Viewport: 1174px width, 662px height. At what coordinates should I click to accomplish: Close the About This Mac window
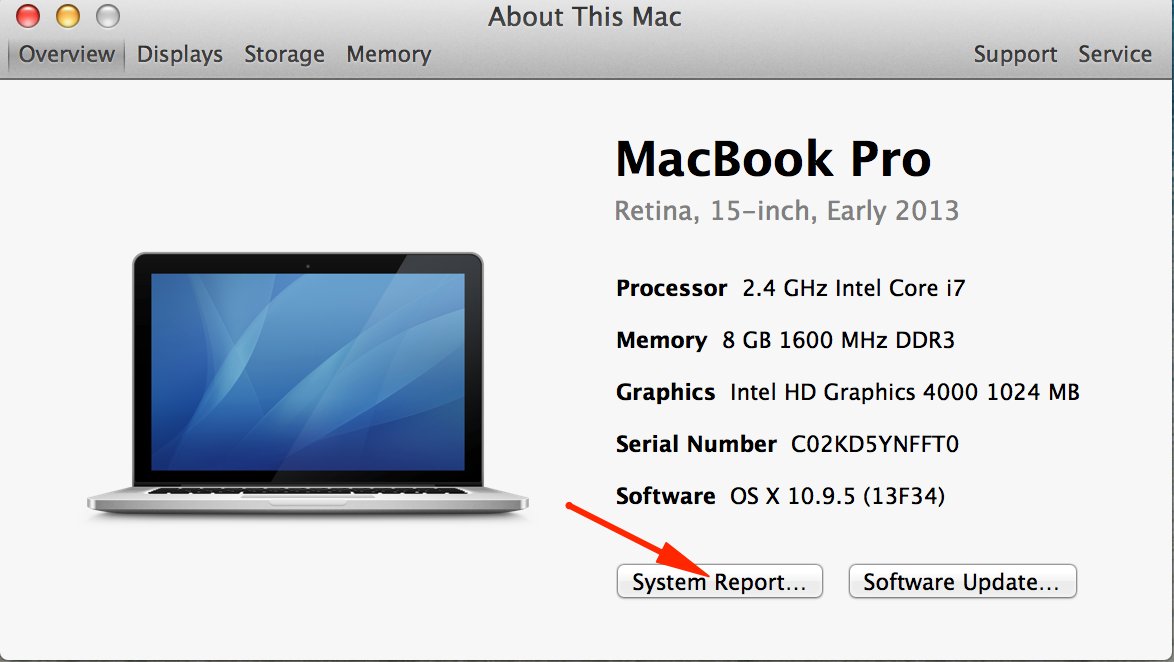29,16
